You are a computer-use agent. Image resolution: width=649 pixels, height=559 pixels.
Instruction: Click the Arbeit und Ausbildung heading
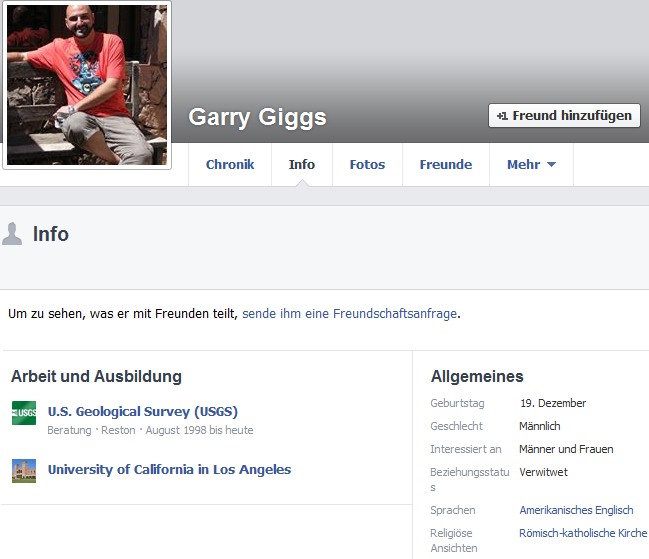pyautogui.click(x=96, y=377)
